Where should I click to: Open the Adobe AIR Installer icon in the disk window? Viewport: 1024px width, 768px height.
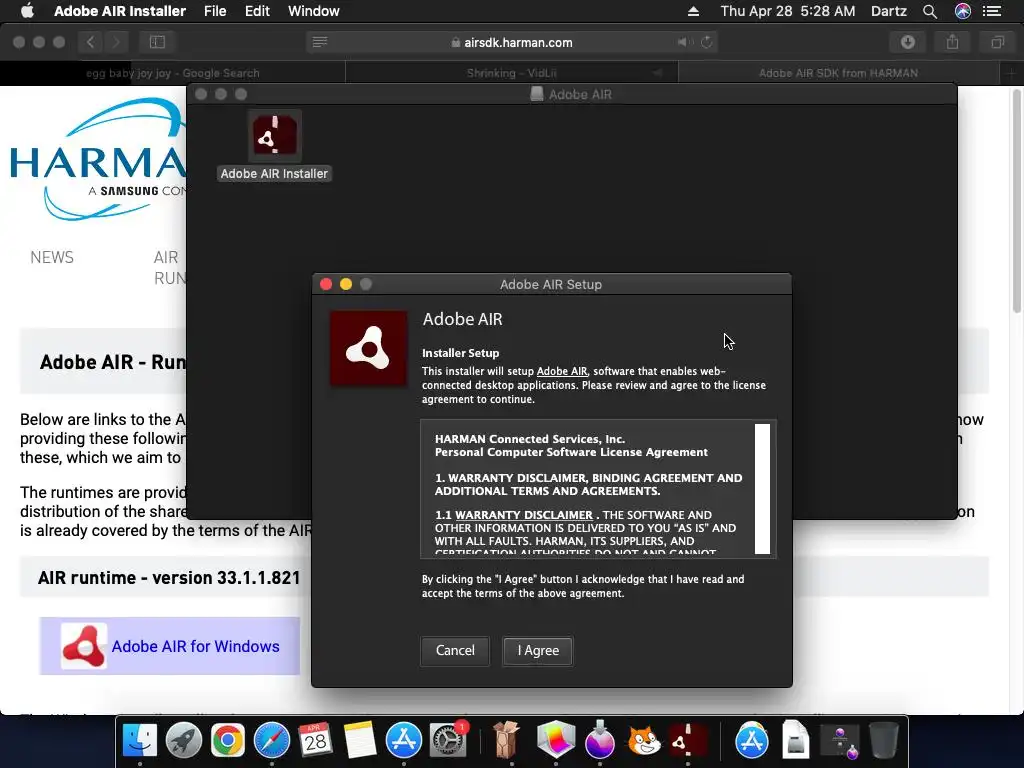274,135
